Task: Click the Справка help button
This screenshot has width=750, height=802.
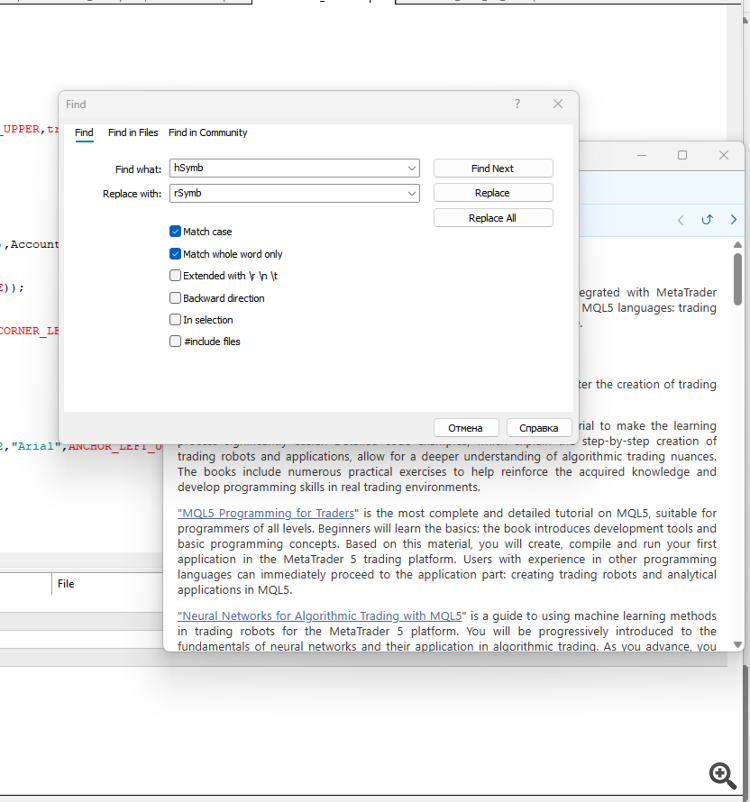Action: coord(539,428)
